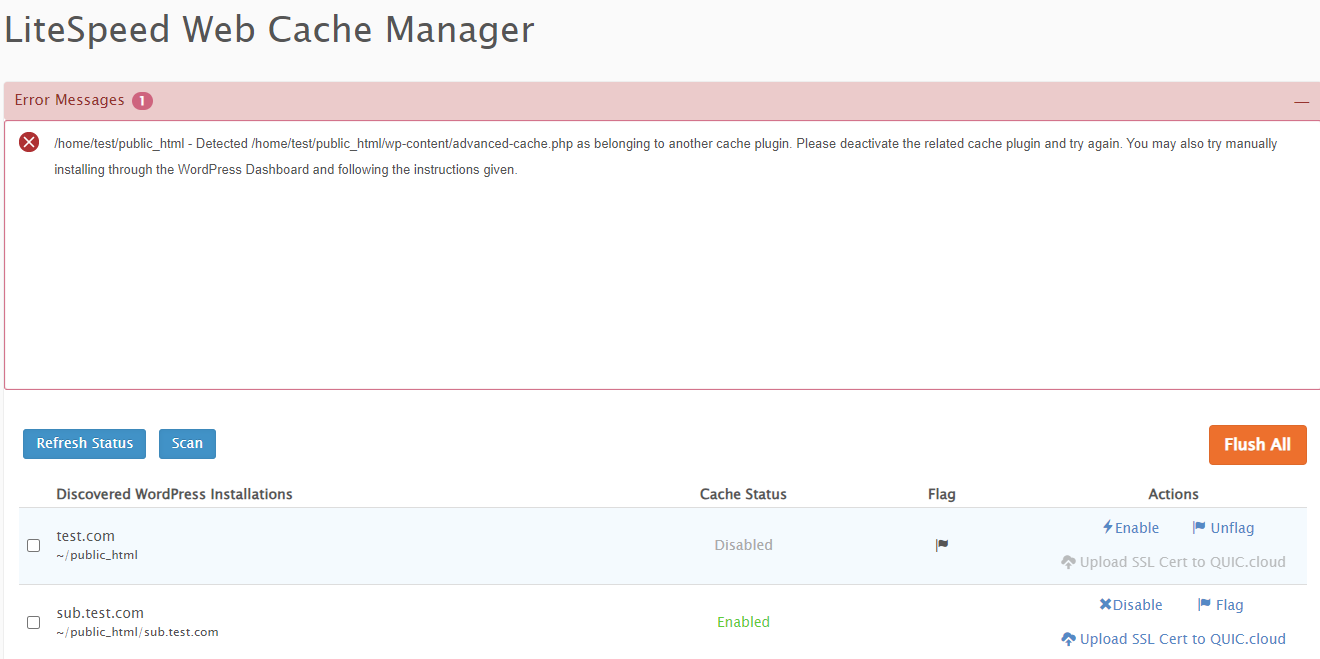This screenshot has width=1320, height=659.
Task: Click the flag icon in test.com row
Action: pos(942,545)
